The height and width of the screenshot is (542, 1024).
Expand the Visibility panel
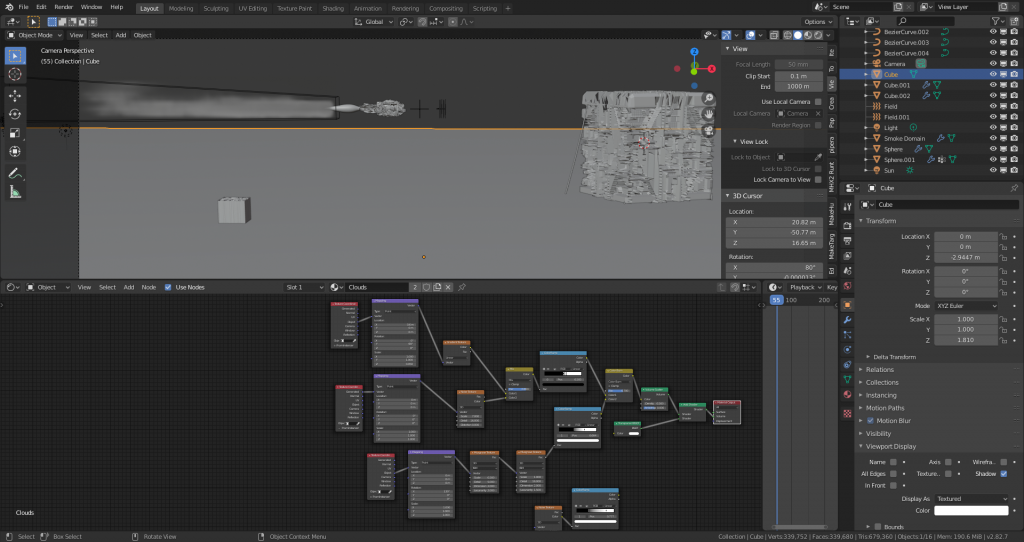pos(861,434)
